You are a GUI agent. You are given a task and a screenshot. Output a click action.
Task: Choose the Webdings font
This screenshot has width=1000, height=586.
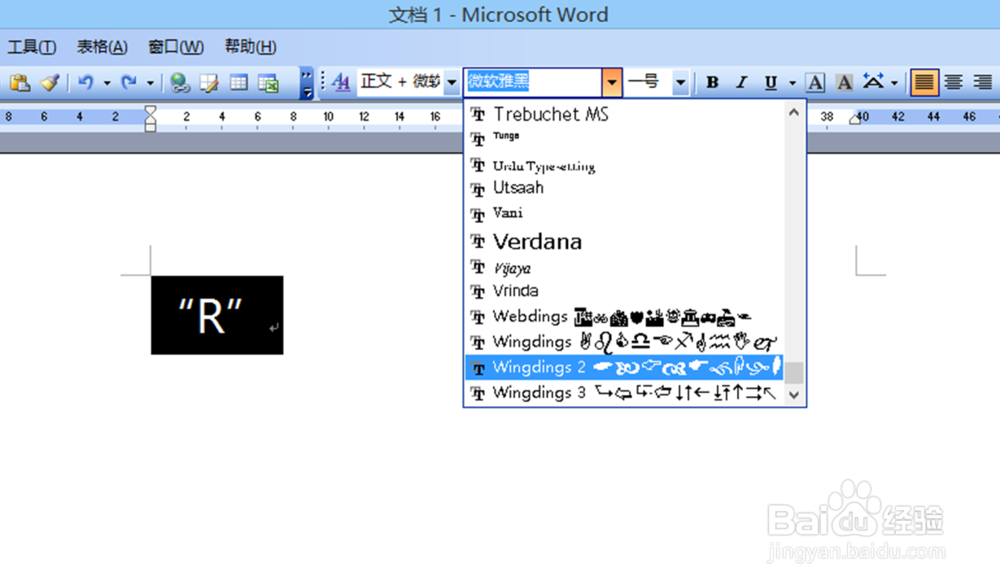click(x=624, y=316)
